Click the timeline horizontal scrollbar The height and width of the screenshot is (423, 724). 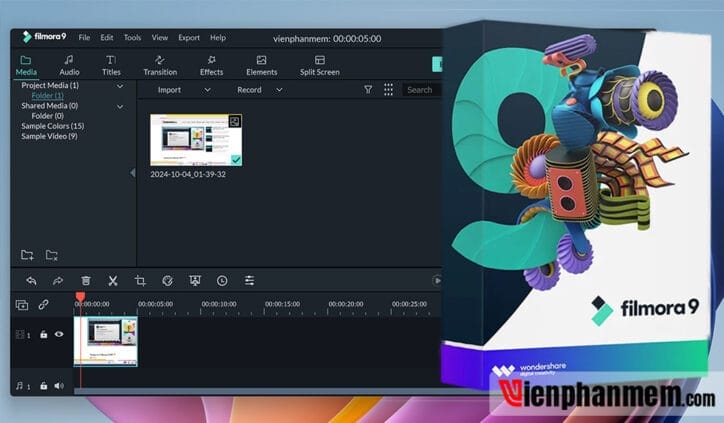pos(257,392)
